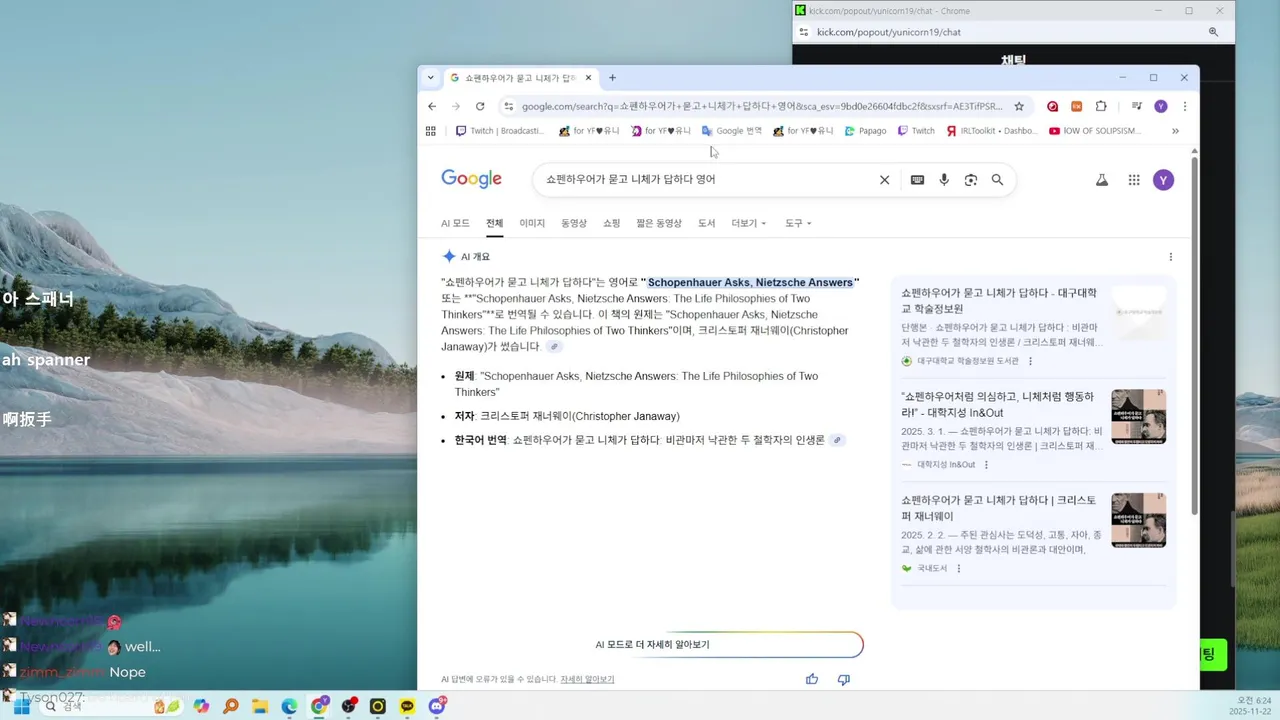Go back to the previous page in Chrome
The width and height of the screenshot is (1280, 720).
pyautogui.click(x=432, y=106)
